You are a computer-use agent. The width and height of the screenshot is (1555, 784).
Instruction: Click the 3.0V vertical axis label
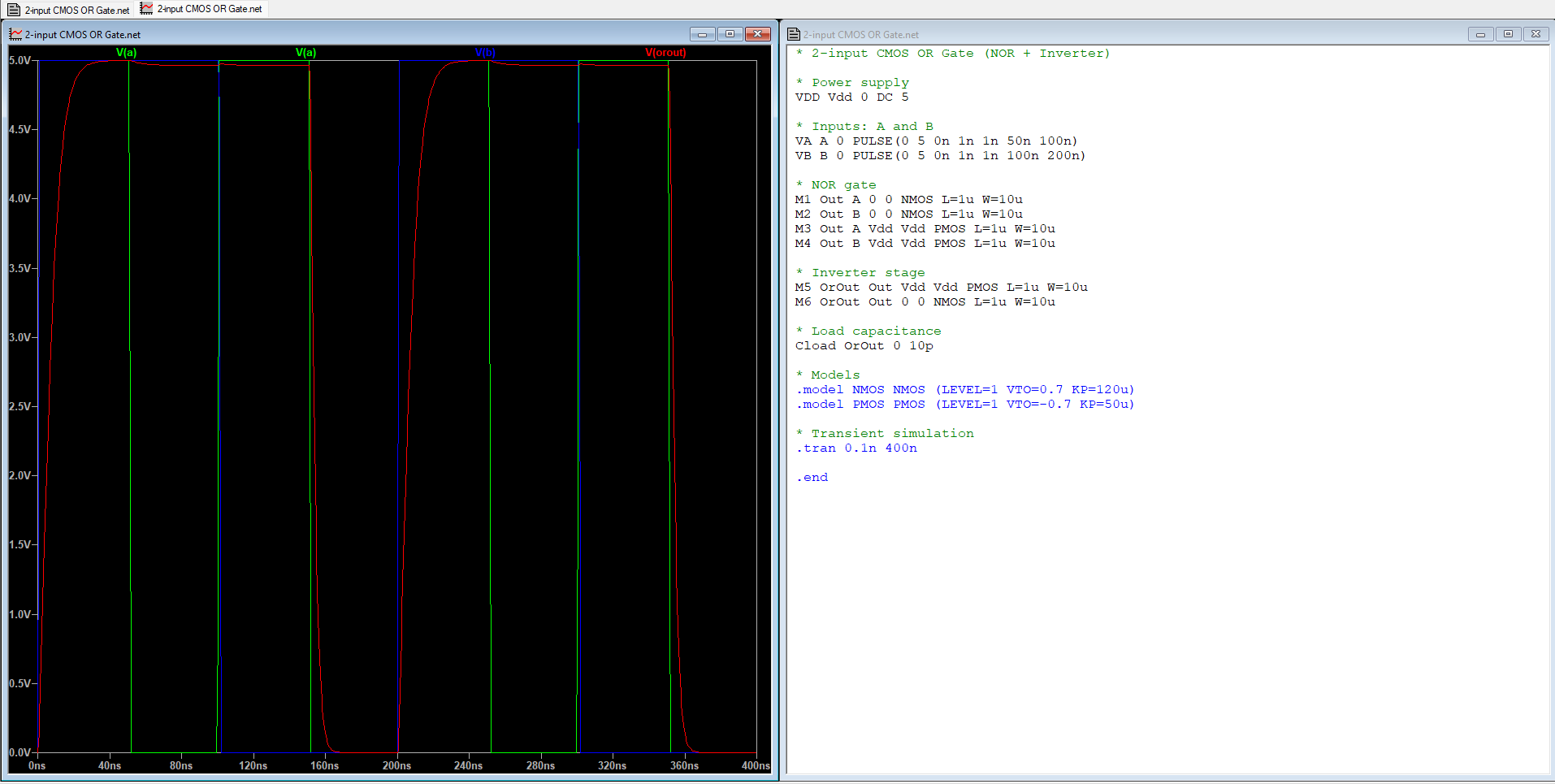pyautogui.click(x=20, y=337)
